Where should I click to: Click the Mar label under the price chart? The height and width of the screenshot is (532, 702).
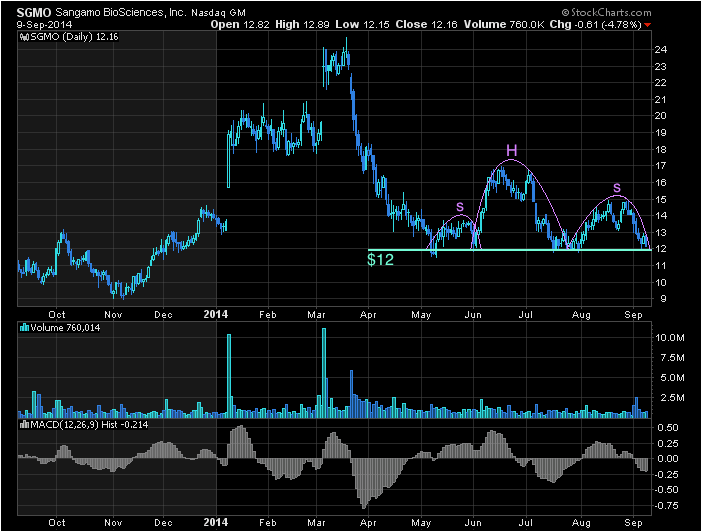[316, 315]
